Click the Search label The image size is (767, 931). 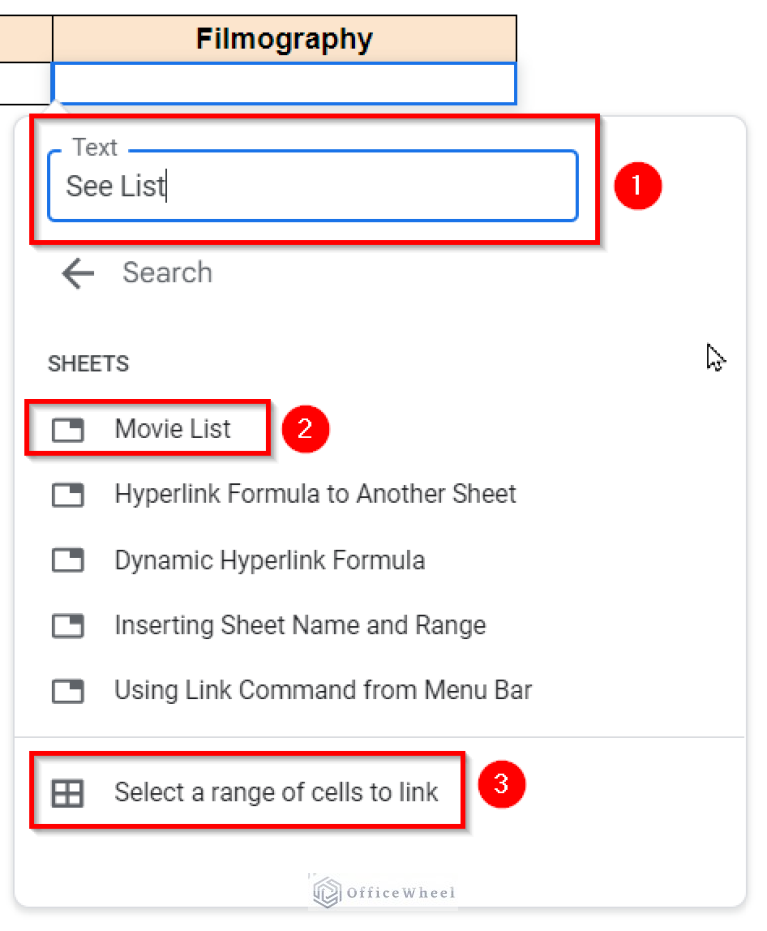pos(167,273)
